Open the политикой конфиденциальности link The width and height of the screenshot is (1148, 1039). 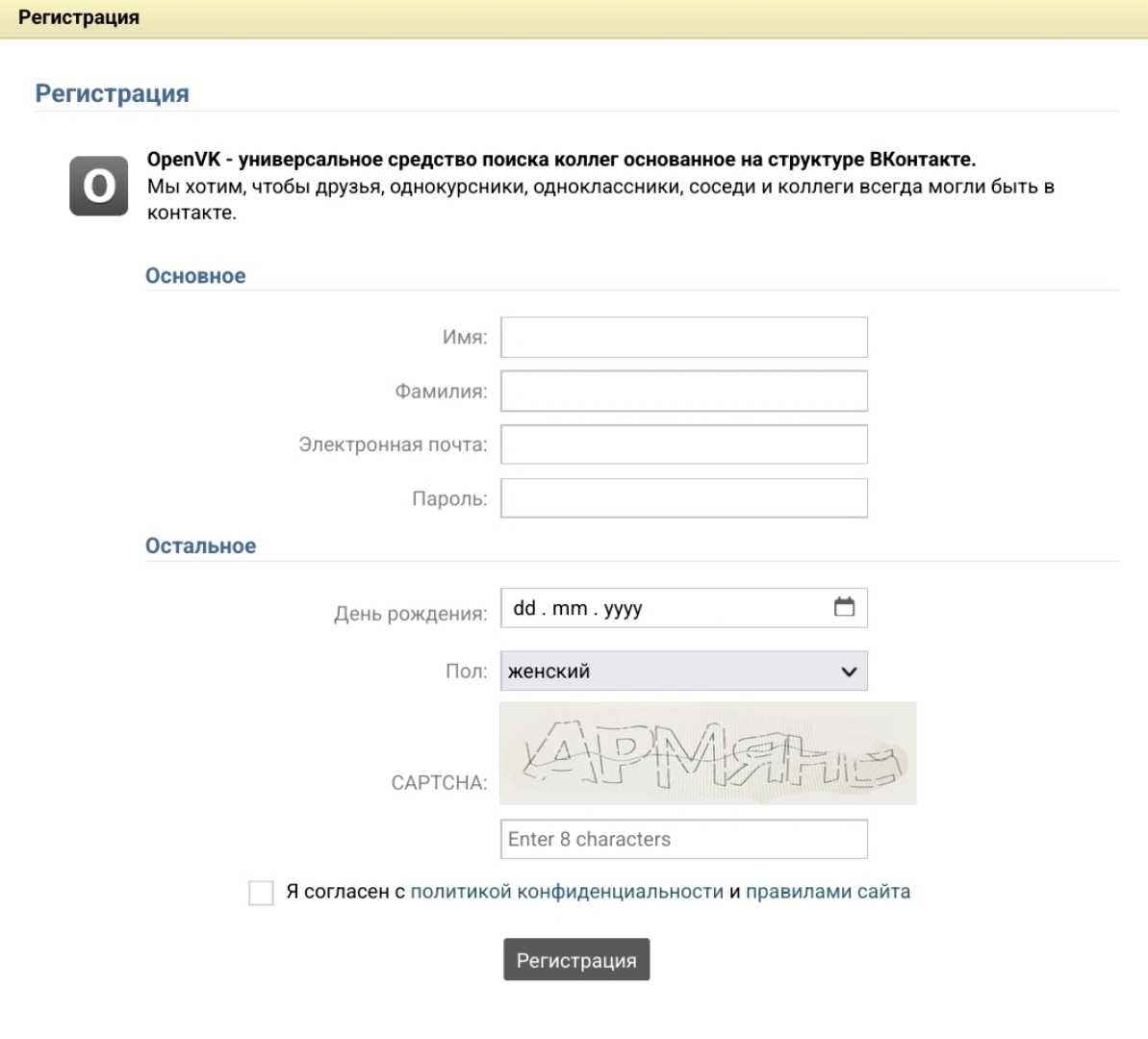coord(567,892)
